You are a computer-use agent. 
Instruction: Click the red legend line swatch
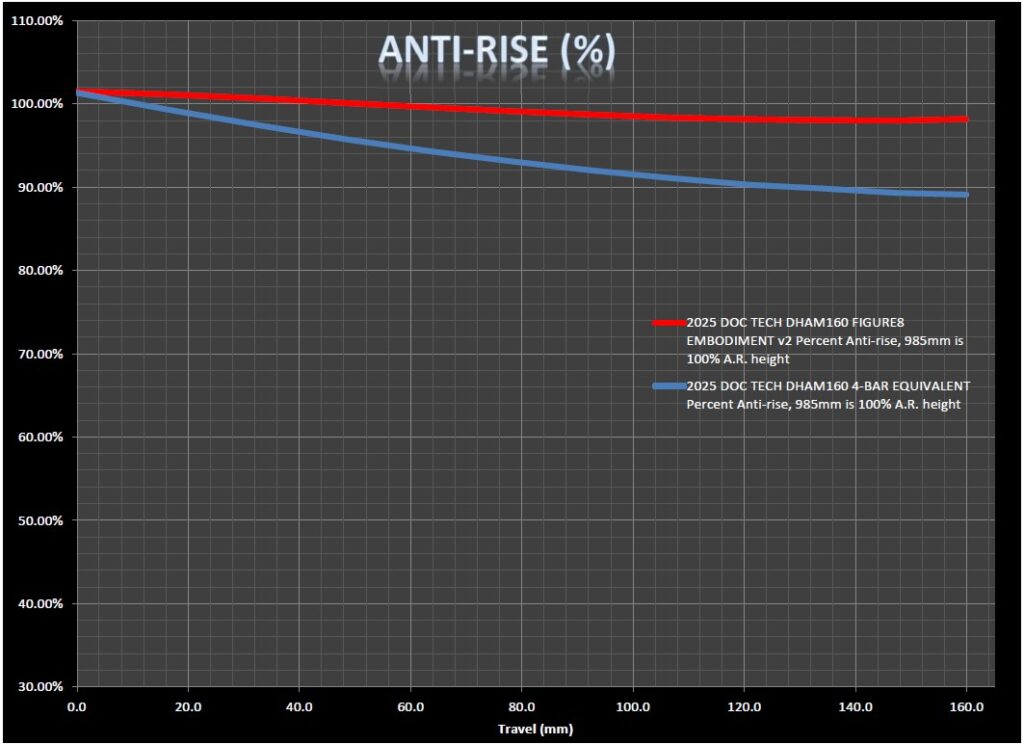click(x=668, y=323)
